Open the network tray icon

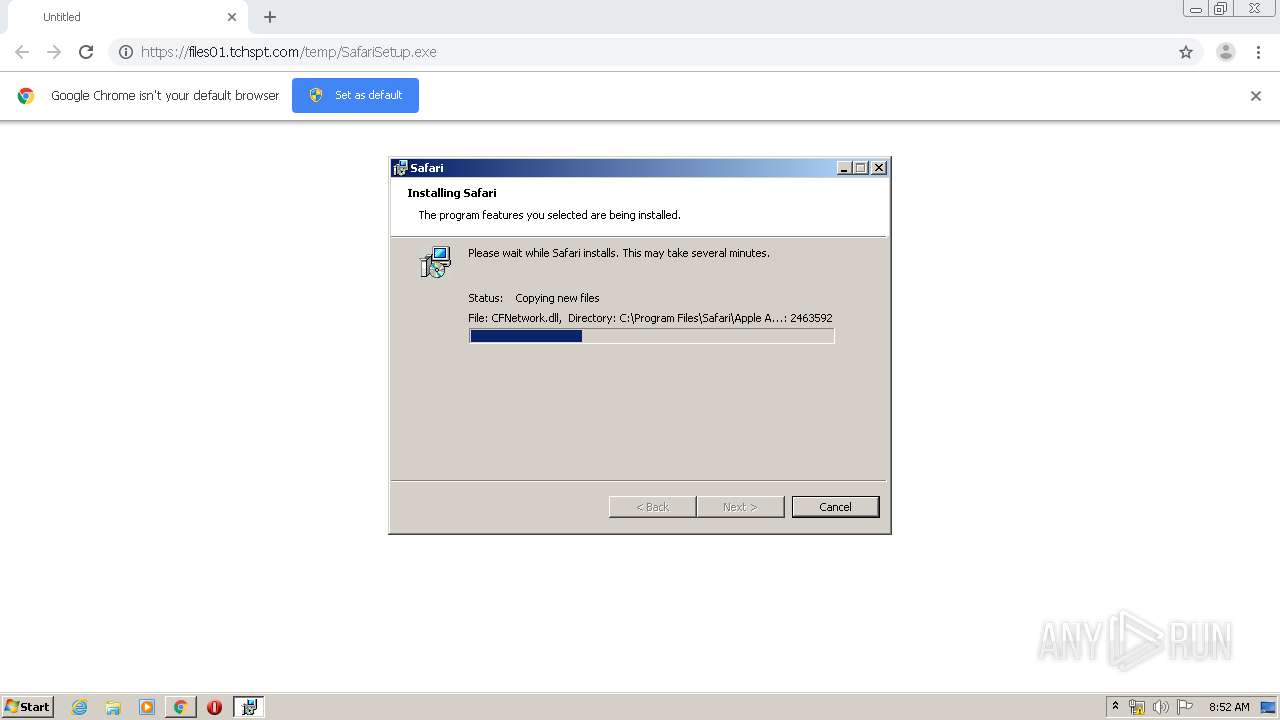click(1137, 707)
